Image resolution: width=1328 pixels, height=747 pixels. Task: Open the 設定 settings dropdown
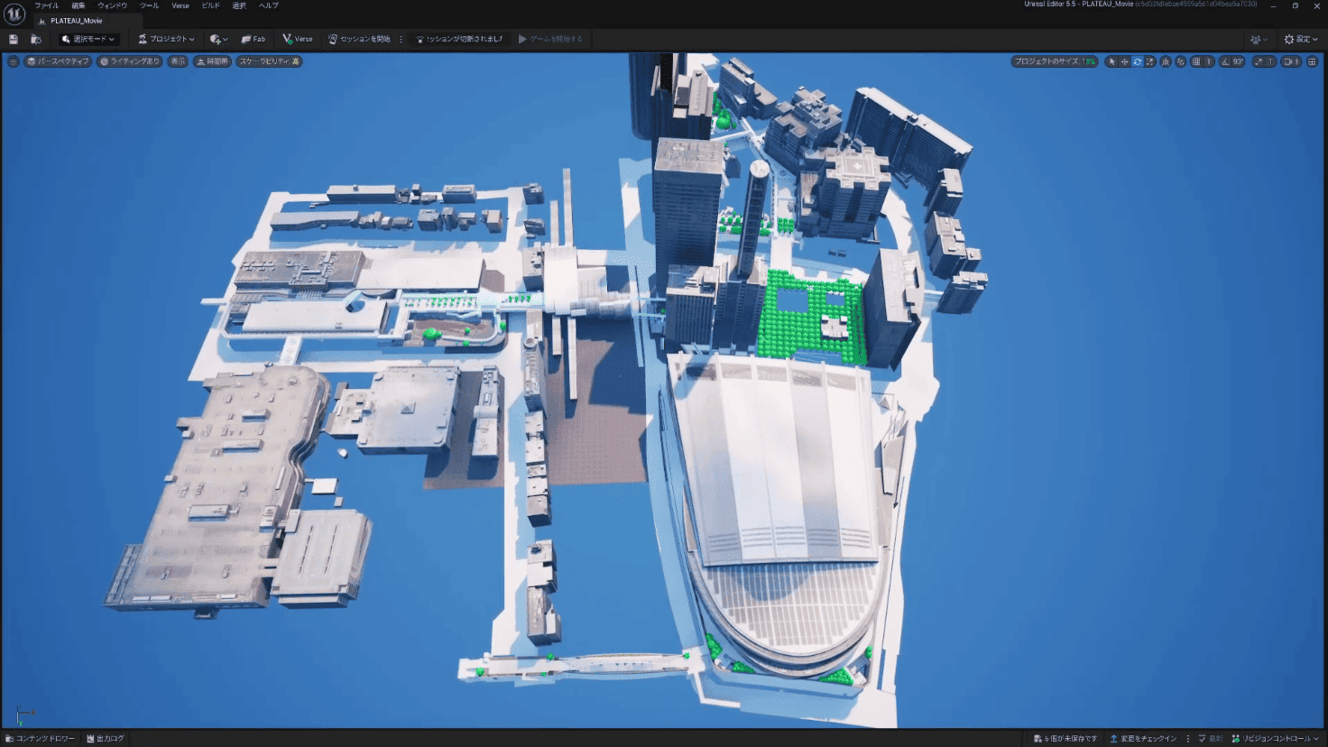tap(1301, 39)
